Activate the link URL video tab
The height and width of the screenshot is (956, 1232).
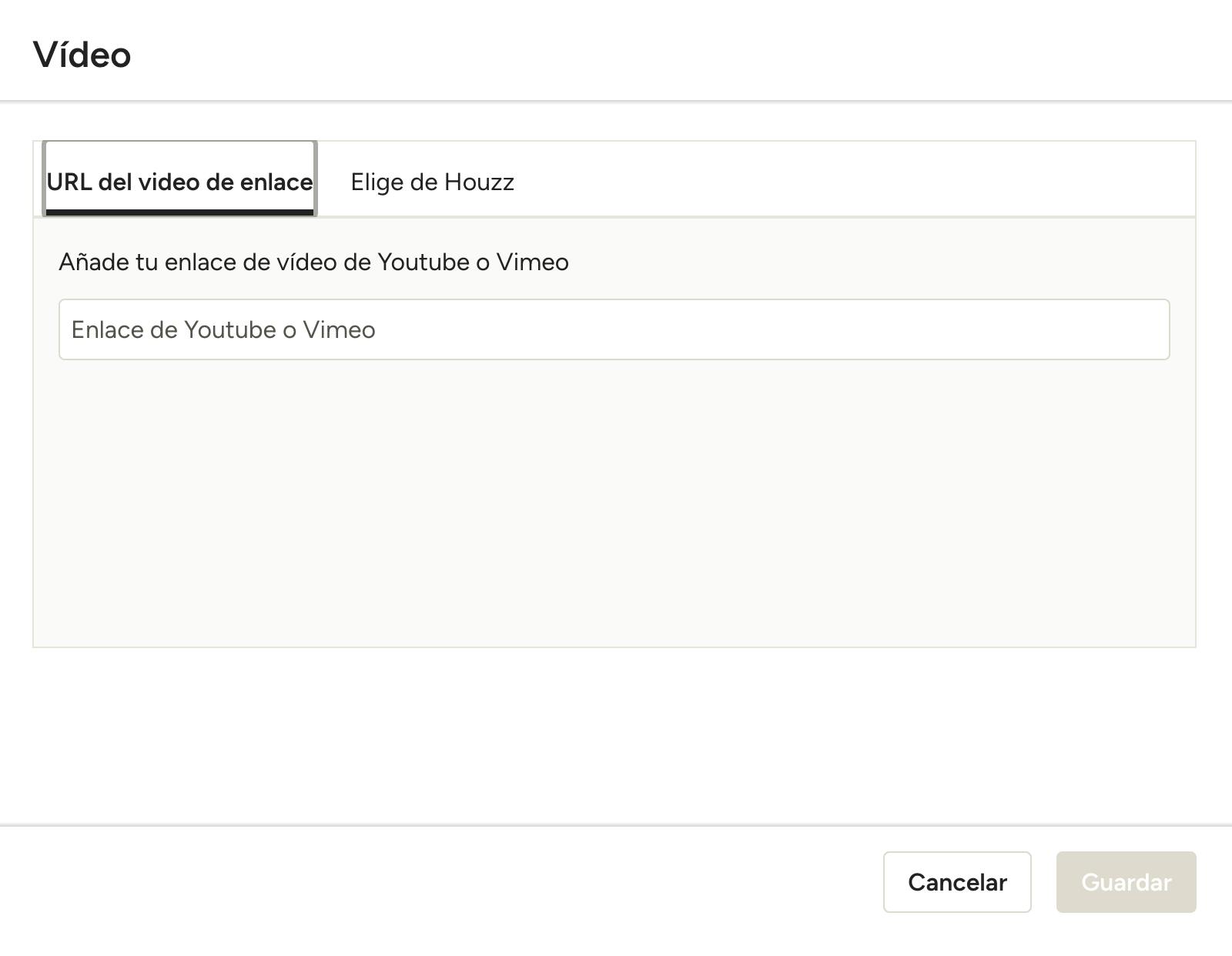pos(179,179)
